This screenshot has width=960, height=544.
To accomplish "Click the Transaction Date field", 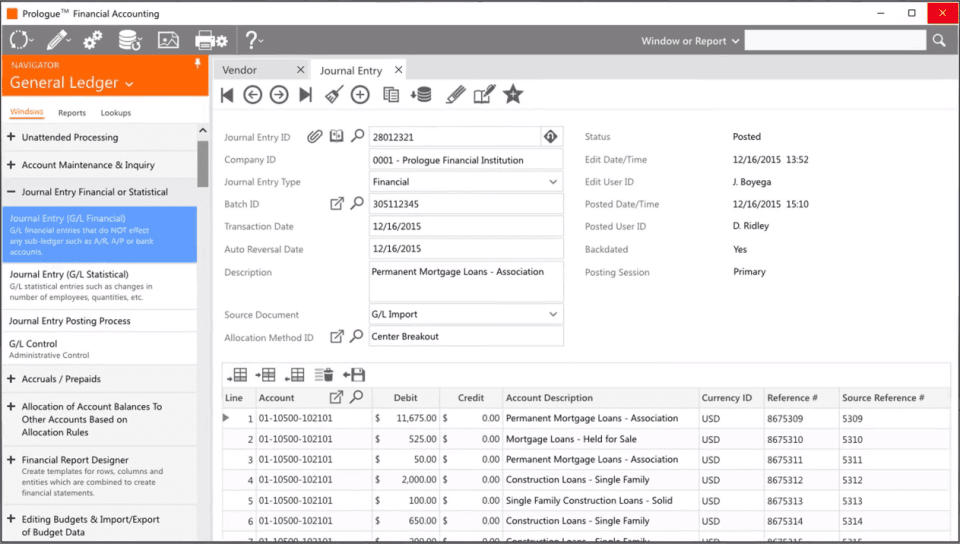I will tap(466, 226).
